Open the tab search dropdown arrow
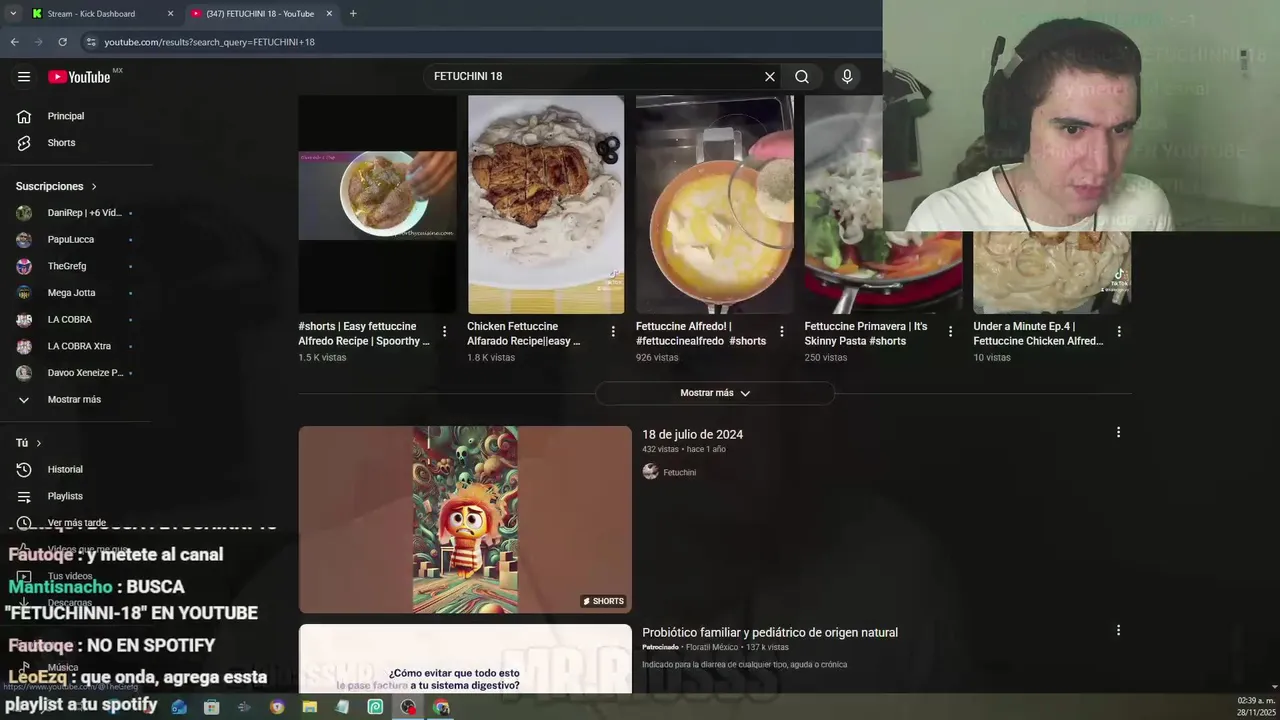1280x720 pixels. pos(13,14)
